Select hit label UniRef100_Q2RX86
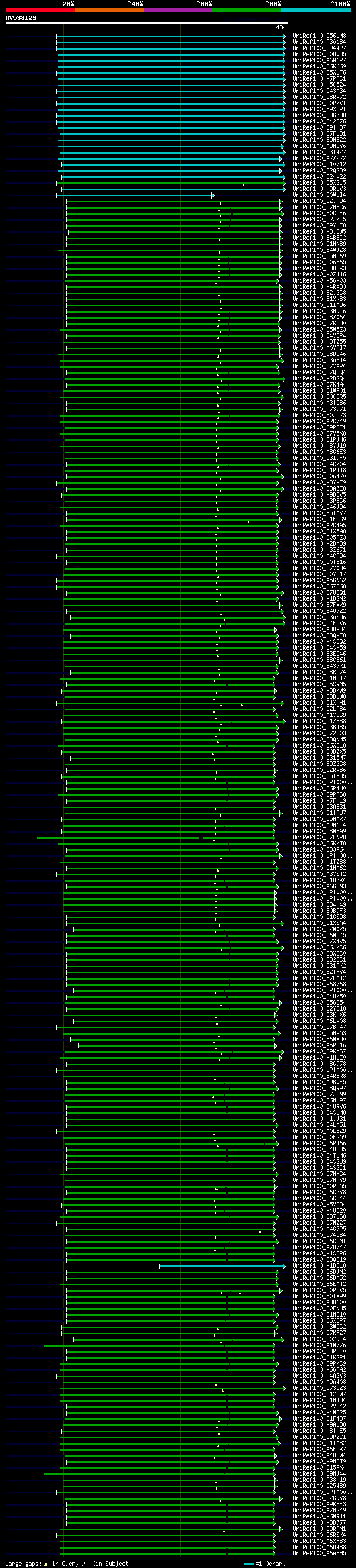This screenshot has height=1568, width=356. tap(319, 770)
